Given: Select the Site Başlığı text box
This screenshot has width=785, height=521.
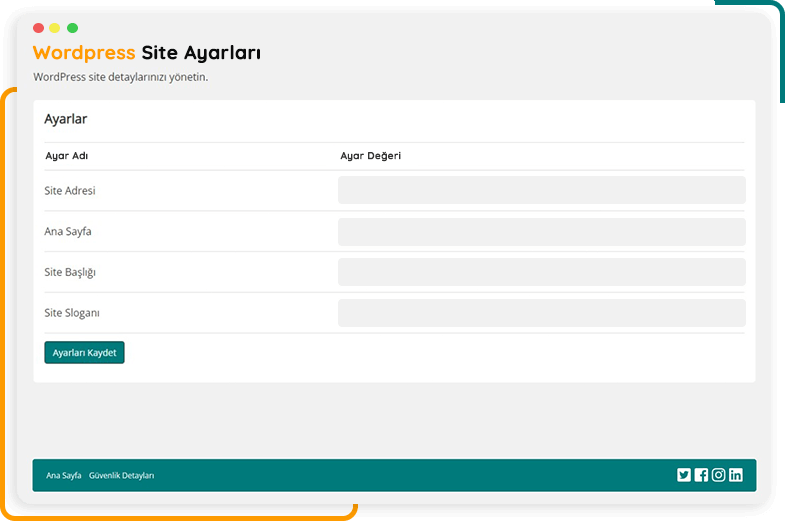Looking at the screenshot, I should click(x=541, y=272).
